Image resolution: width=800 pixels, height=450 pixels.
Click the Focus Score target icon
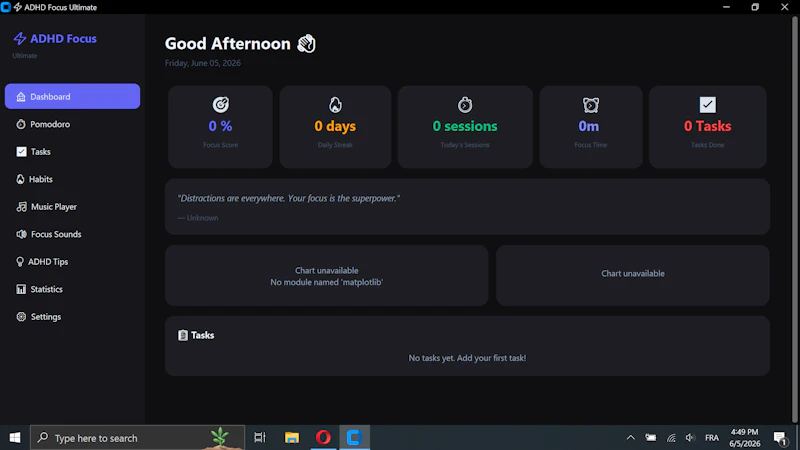220,105
